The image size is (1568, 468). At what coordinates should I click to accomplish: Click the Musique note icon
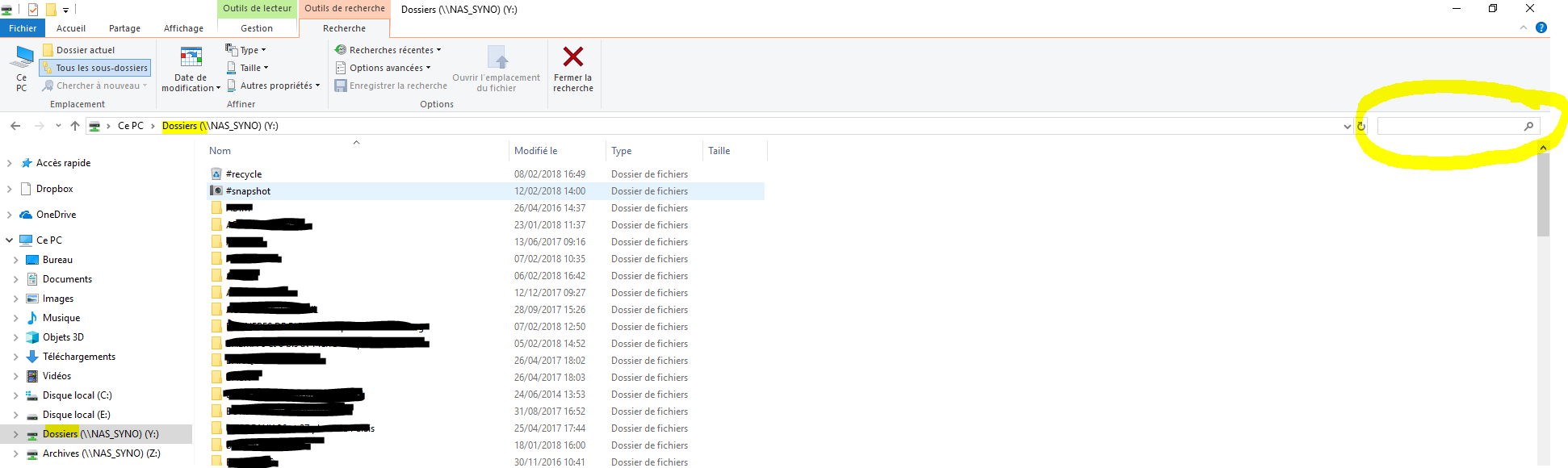pos(32,318)
